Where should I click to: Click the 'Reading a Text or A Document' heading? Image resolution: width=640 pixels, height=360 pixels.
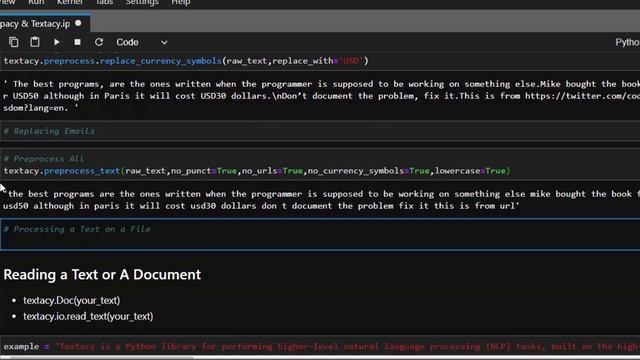click(102, 275)
